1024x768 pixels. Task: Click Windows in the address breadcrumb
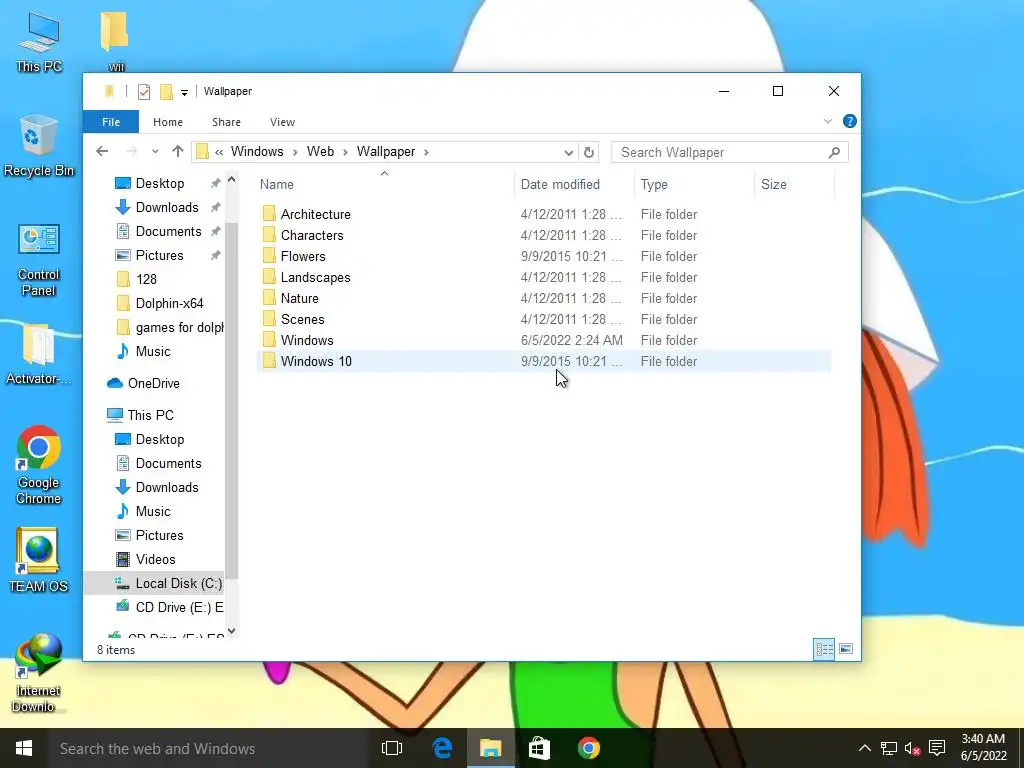point(257,152)
